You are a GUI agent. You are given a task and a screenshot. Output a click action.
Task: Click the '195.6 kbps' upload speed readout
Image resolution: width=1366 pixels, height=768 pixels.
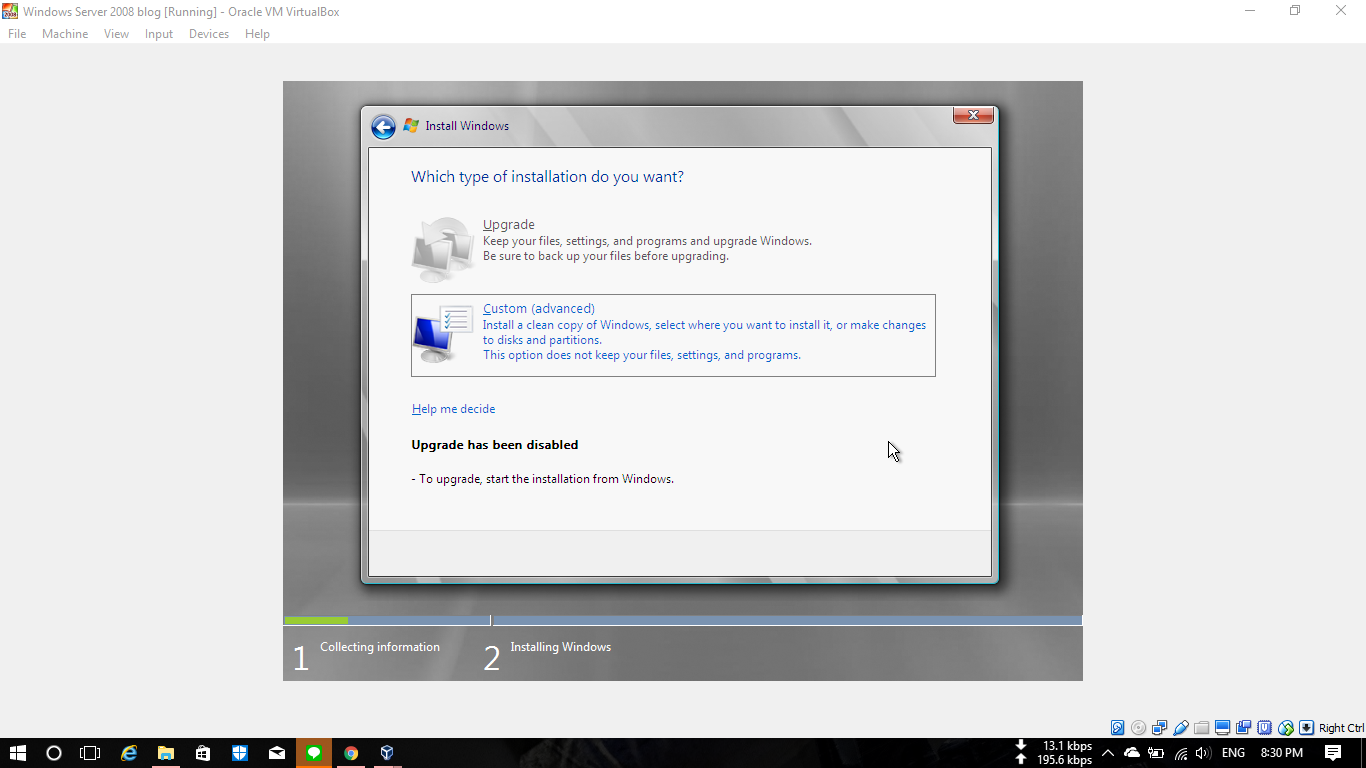pyautogui.click(x=1064, y=761)
